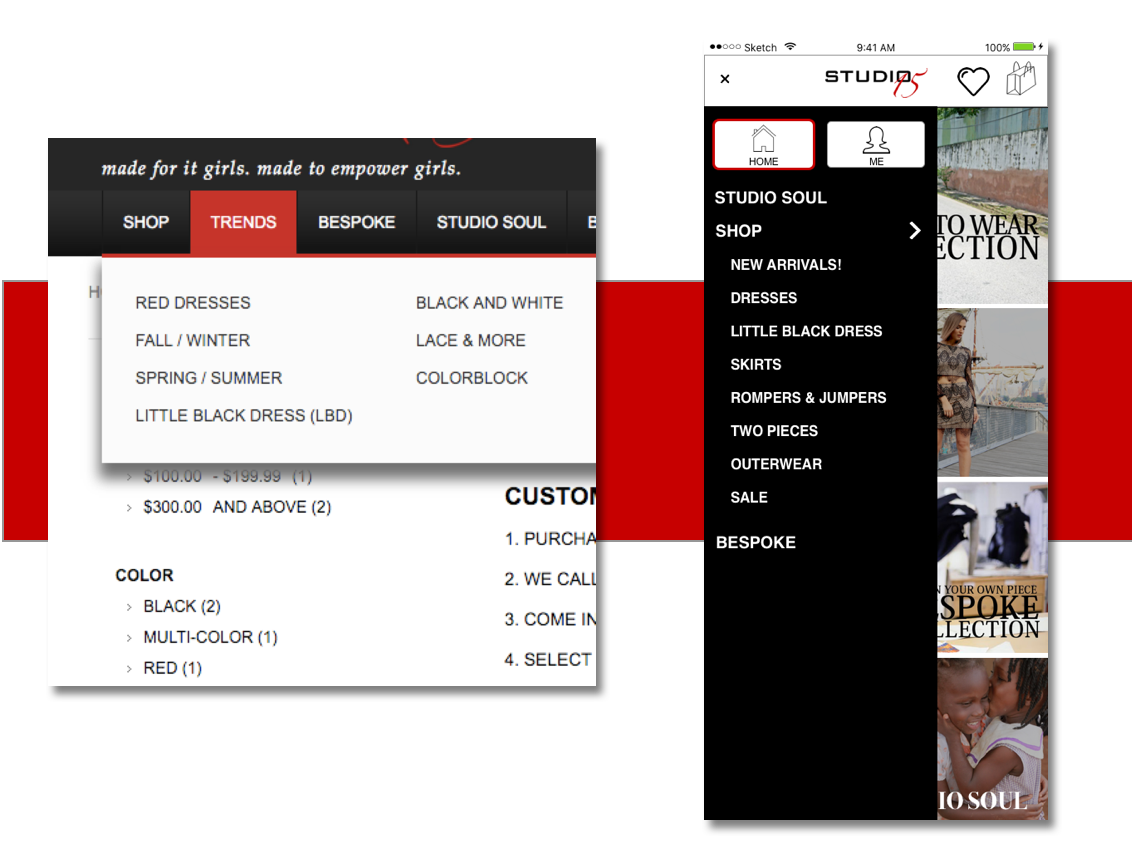The height and width of the screenshot is (854, 1132).
Task: Tap the ME profile button
Action: click(876, 144)
